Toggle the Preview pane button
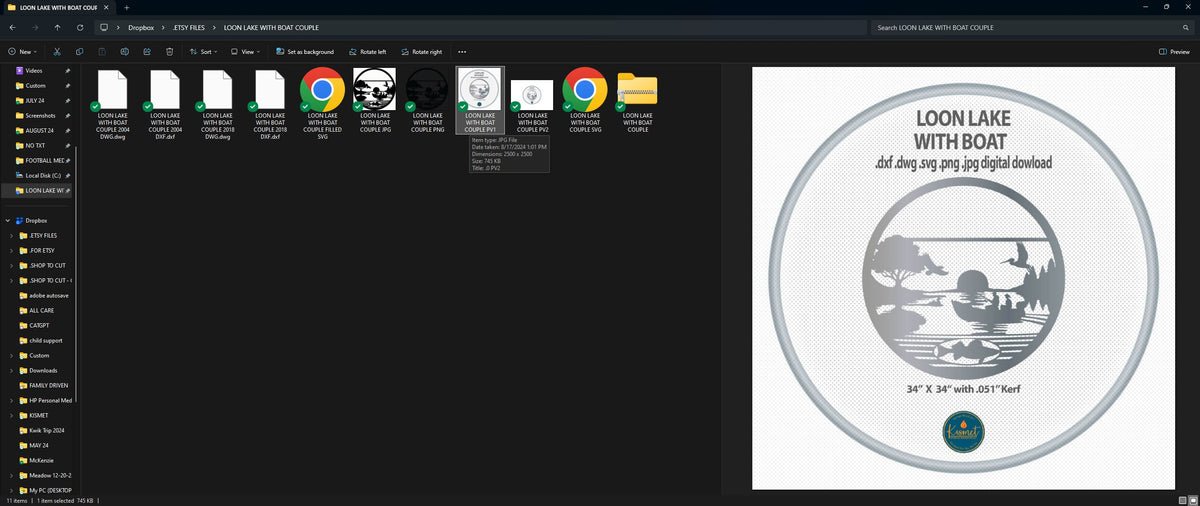The image size is (1200, 506). [1175, 51]
